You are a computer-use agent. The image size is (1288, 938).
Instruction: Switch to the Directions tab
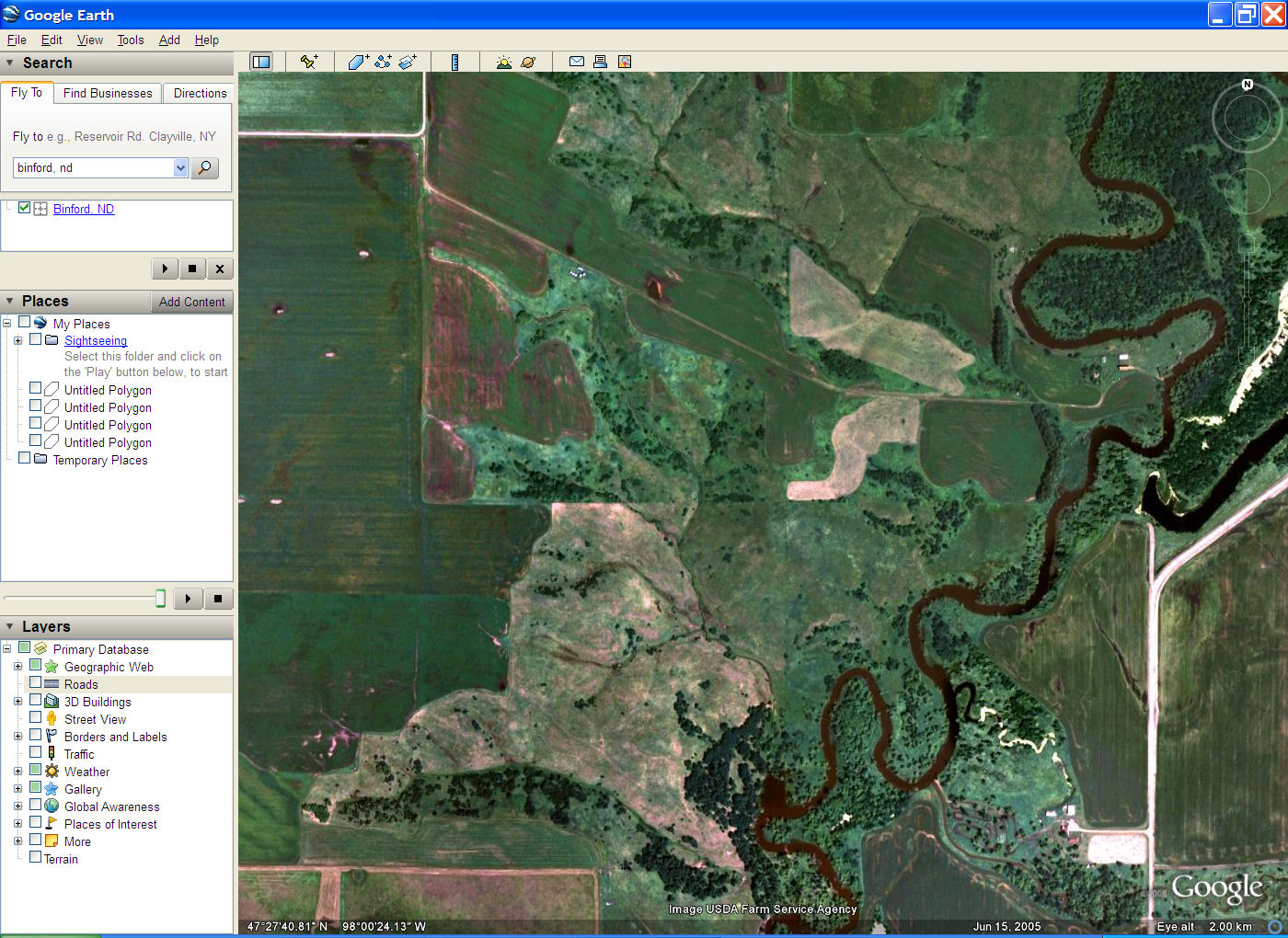[x=200, y=93]
